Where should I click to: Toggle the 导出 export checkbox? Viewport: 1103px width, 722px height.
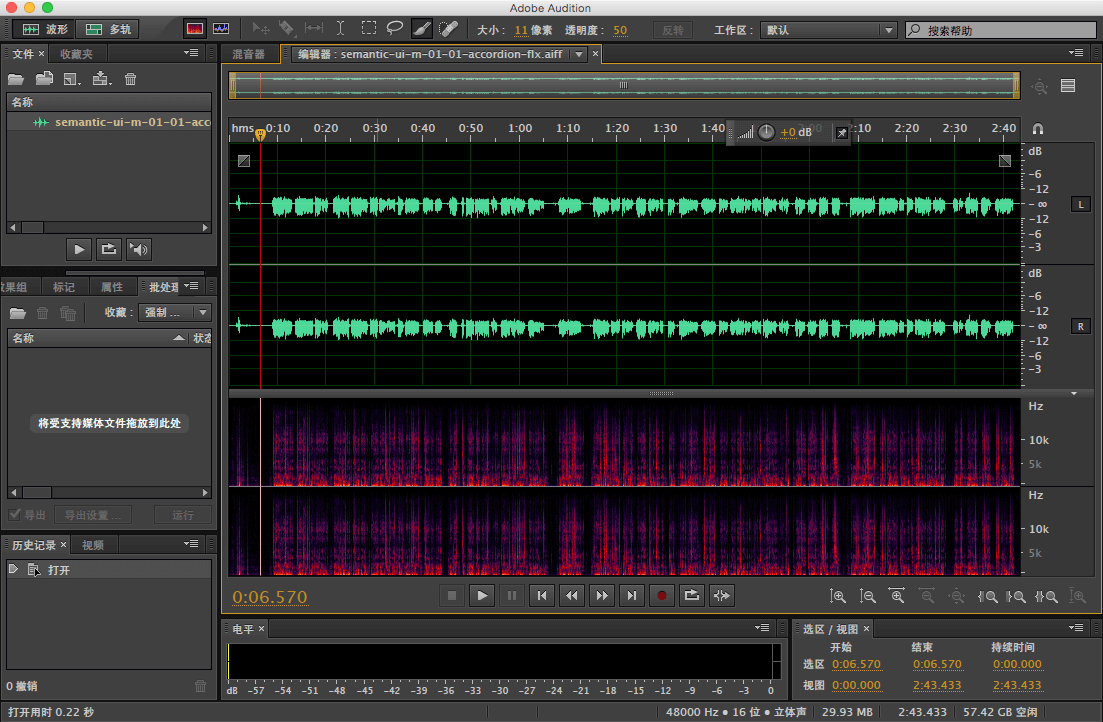15,514
